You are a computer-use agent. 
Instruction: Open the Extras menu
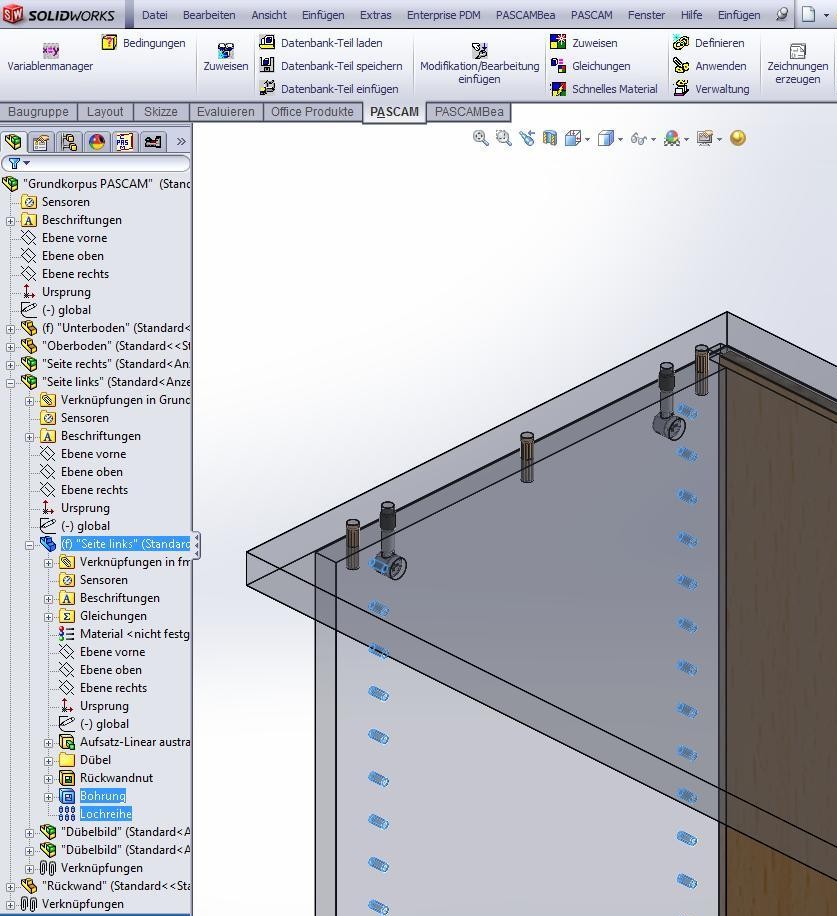click(x=375, y=15)
